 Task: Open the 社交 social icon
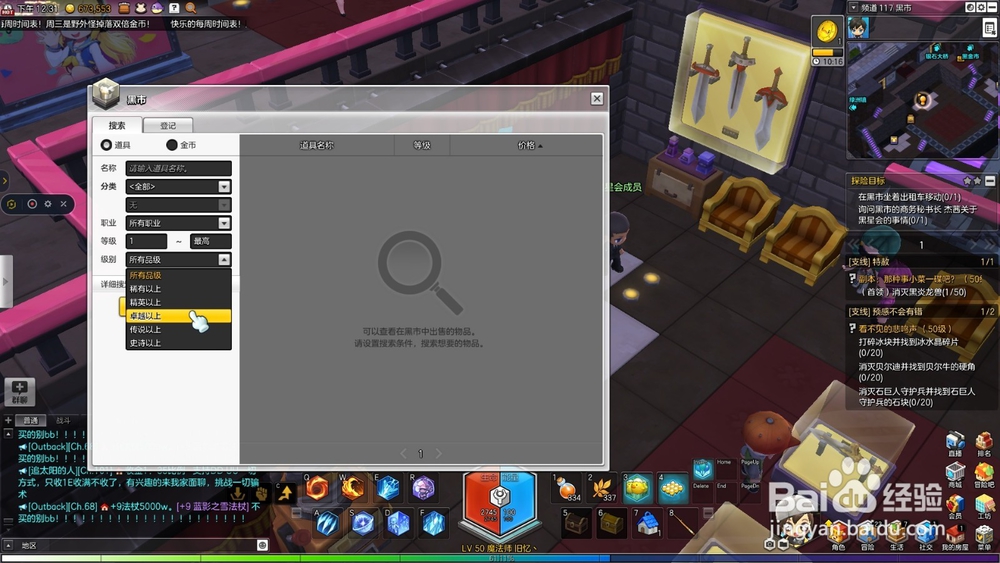[x=925, y=537]
